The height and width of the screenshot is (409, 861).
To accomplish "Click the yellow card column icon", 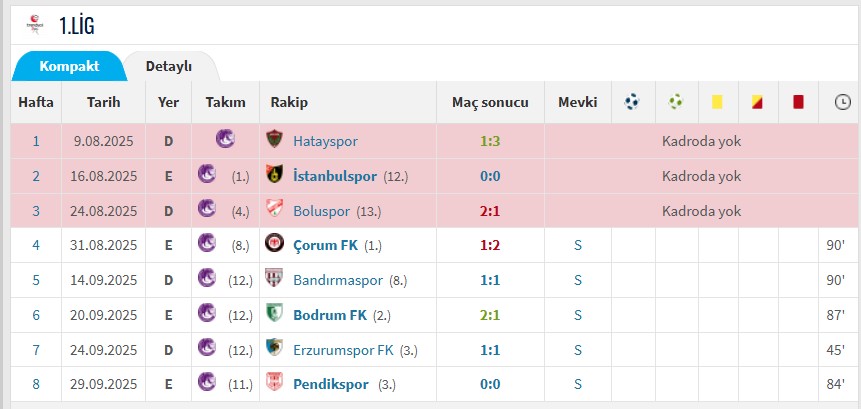I will 716,102.
